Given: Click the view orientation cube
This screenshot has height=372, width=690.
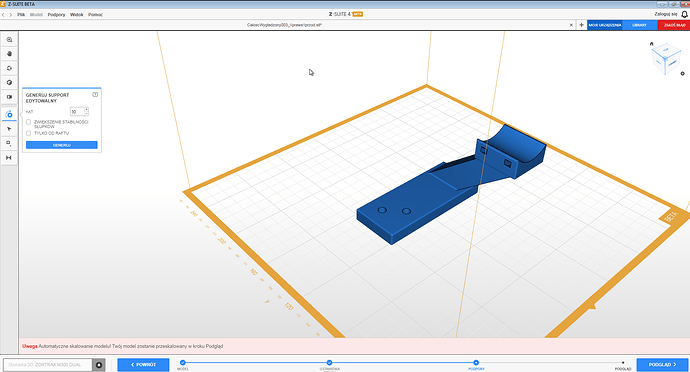Looking at the screenshot, I should (666, 59).
